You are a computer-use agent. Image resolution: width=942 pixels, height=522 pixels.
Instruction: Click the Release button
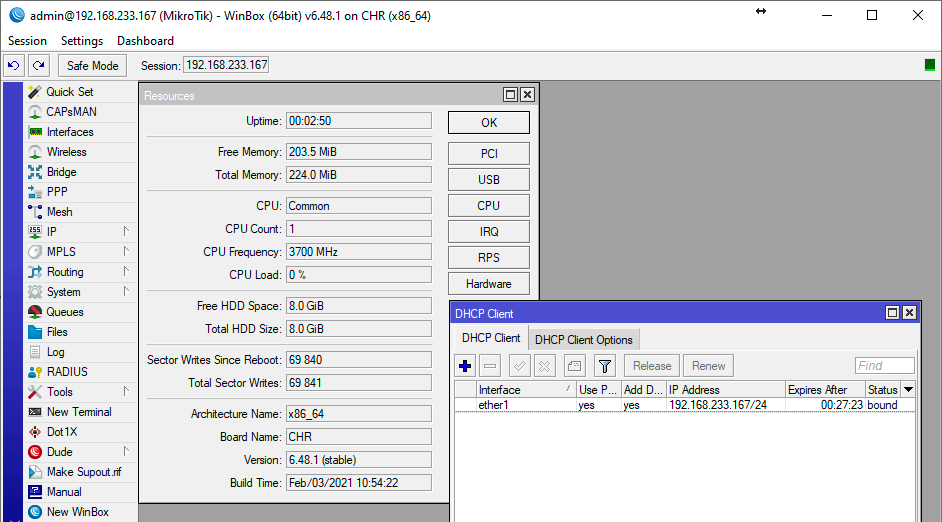[x=652, y=366]
